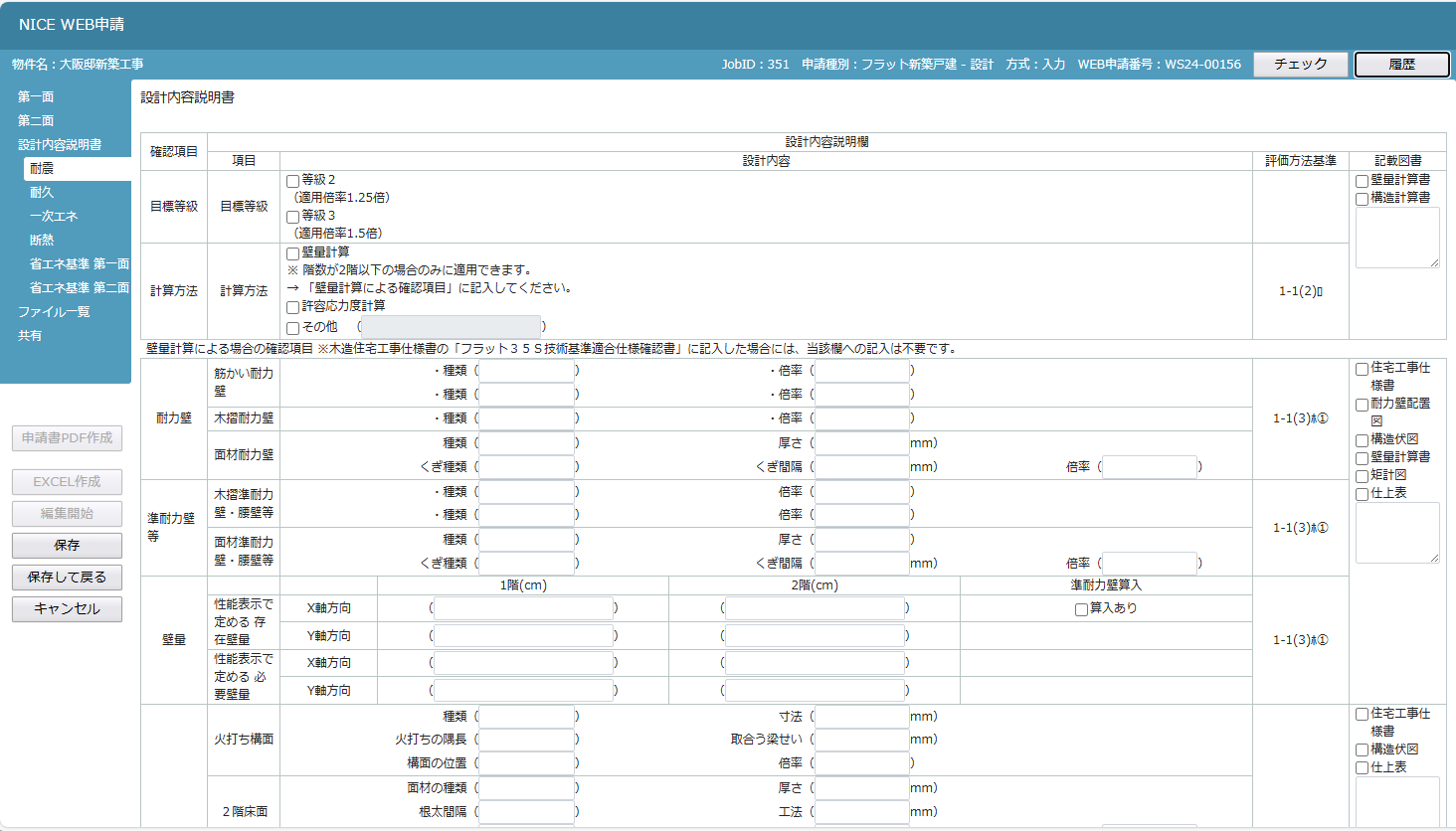
Task: Click the NICE WEB申請 title
Action: [72, 24]
